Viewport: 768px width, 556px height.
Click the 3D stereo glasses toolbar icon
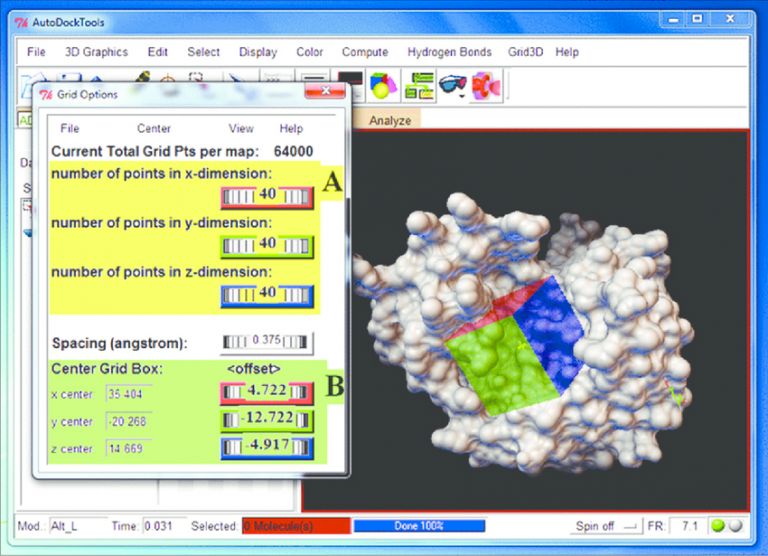click(x=452, y=87)
